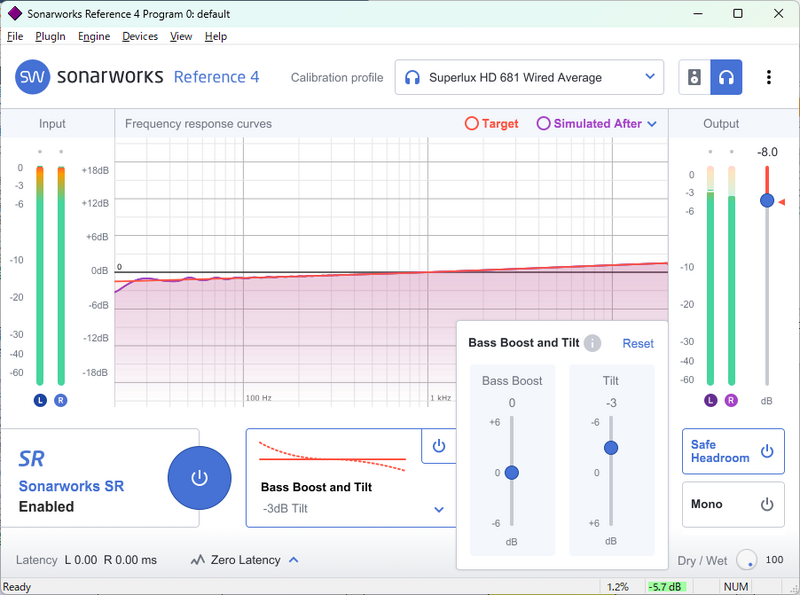Click the output gain slider handle
Screen dimensions: 800x595
point(767,201)
